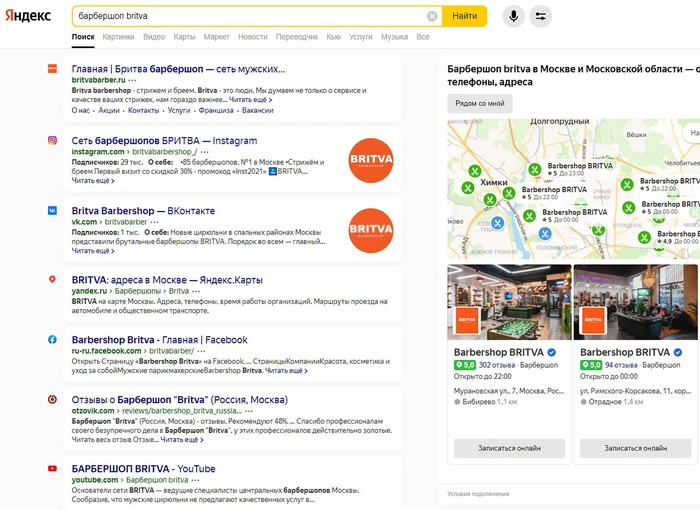Image resolution: width=700 pixels, height=510 pixels.
Task: Expand Читать ещё under ВКонтакте result
Action: point(93,251)
